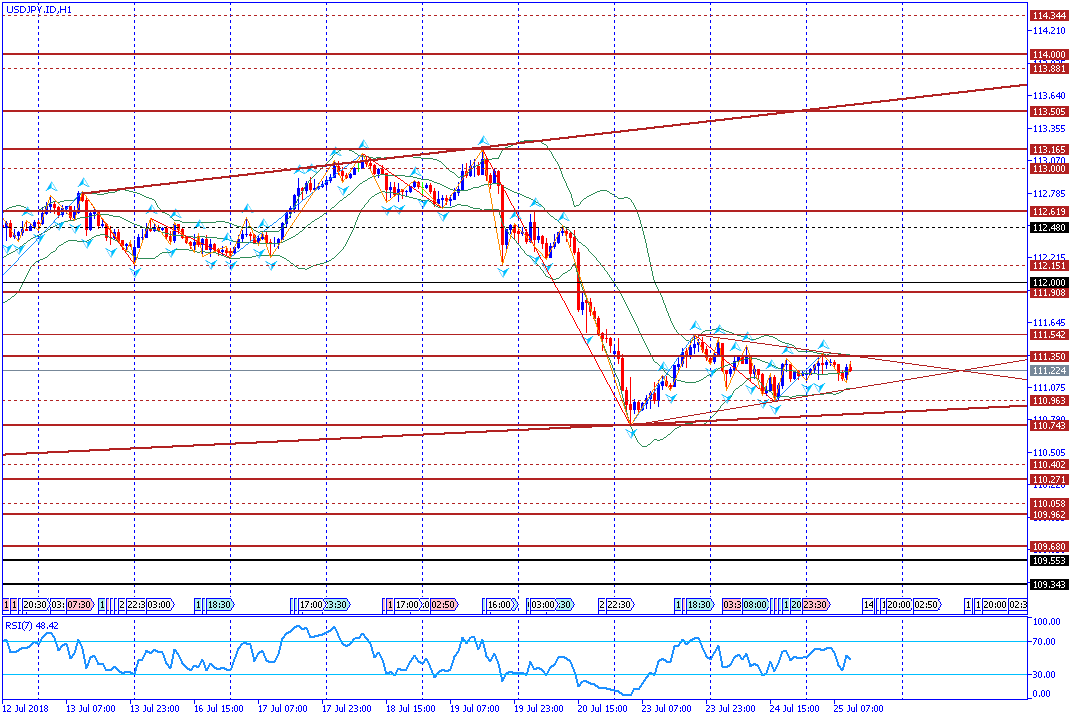Image resolution: width=1080 pixels, height=720 pixels.
Task: Select the 114.344 price level label
Action: point(1048,15)
